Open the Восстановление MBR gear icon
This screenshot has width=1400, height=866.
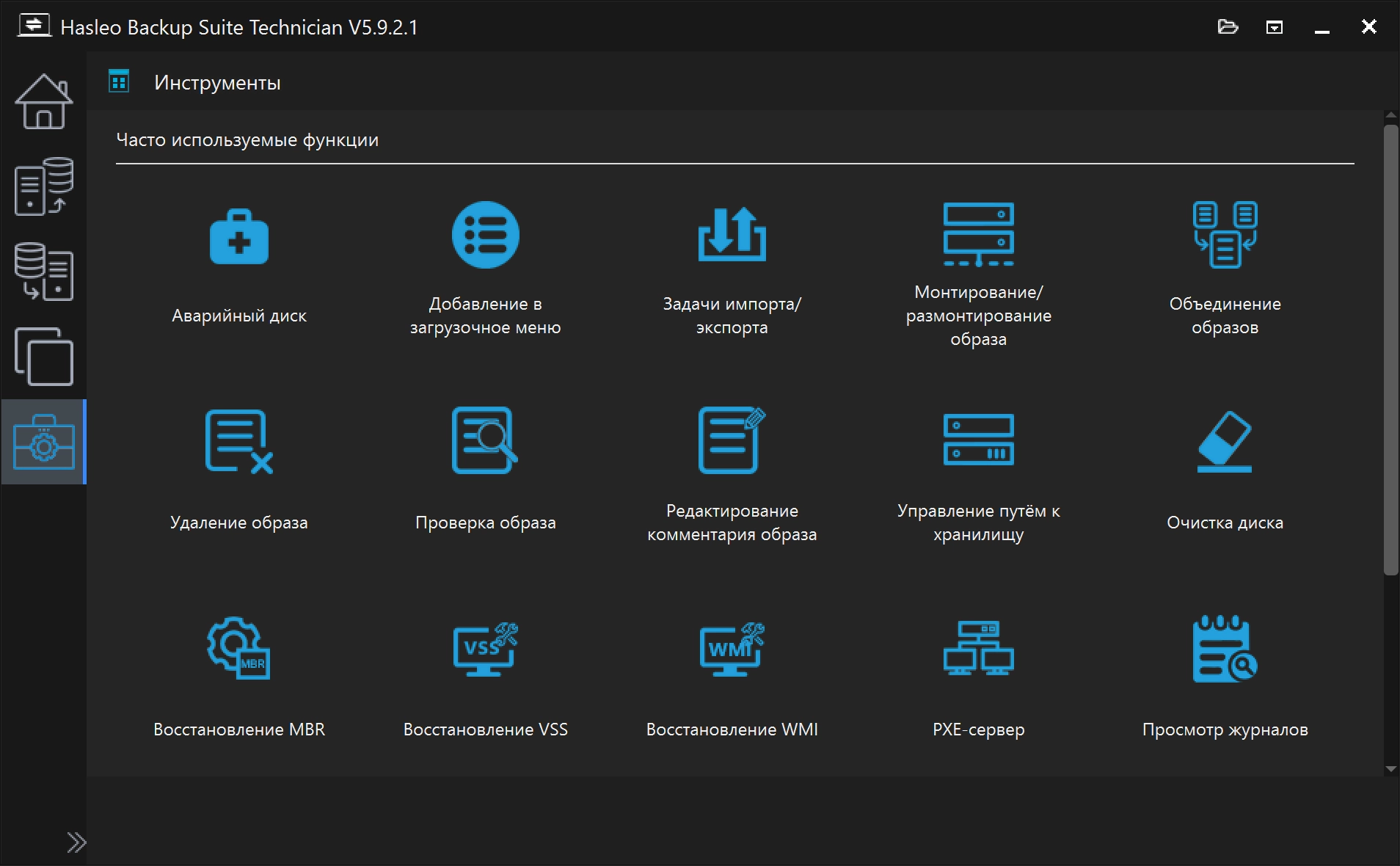point(238,648)
